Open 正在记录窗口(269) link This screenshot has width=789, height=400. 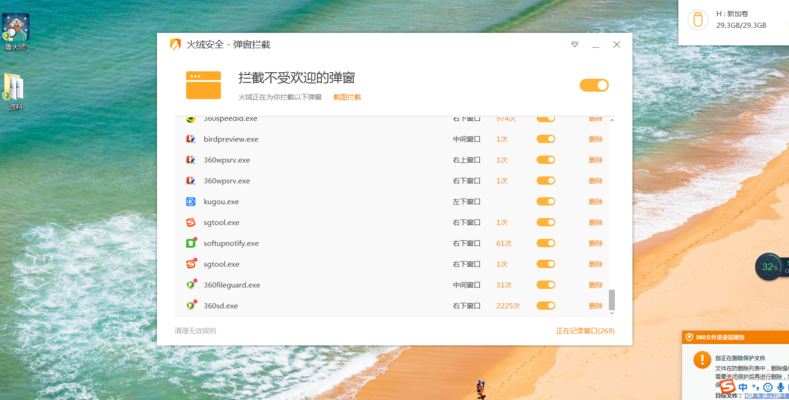tap(585, 331)
